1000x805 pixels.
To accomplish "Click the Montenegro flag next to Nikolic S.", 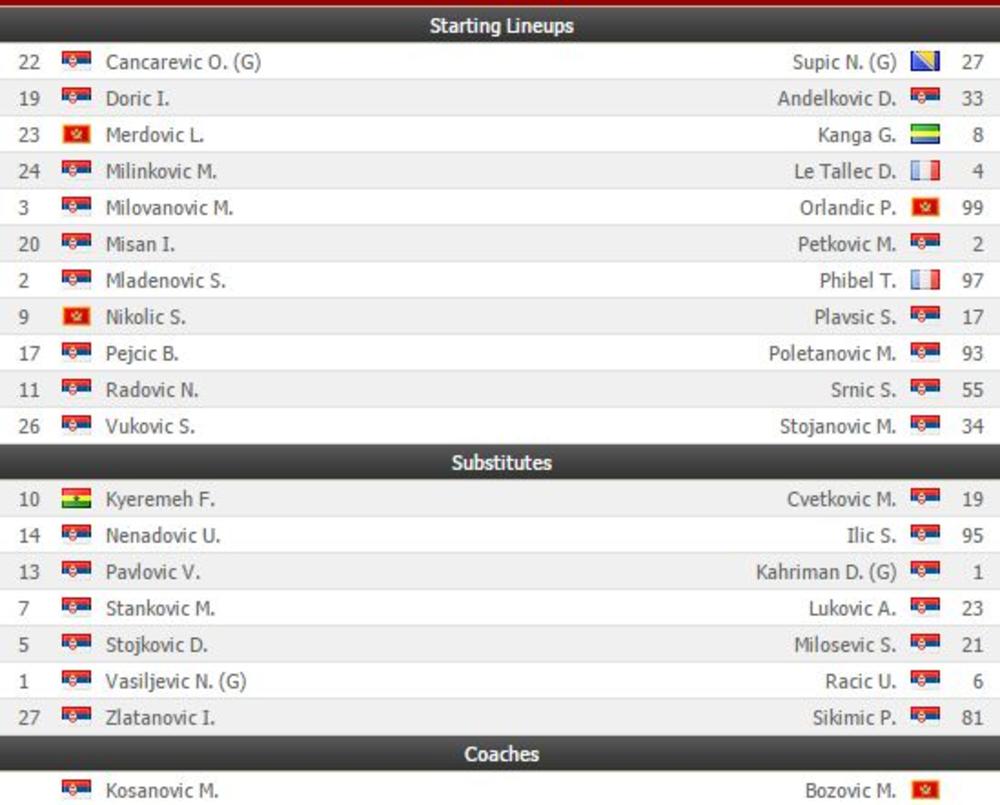I will 76,317.
